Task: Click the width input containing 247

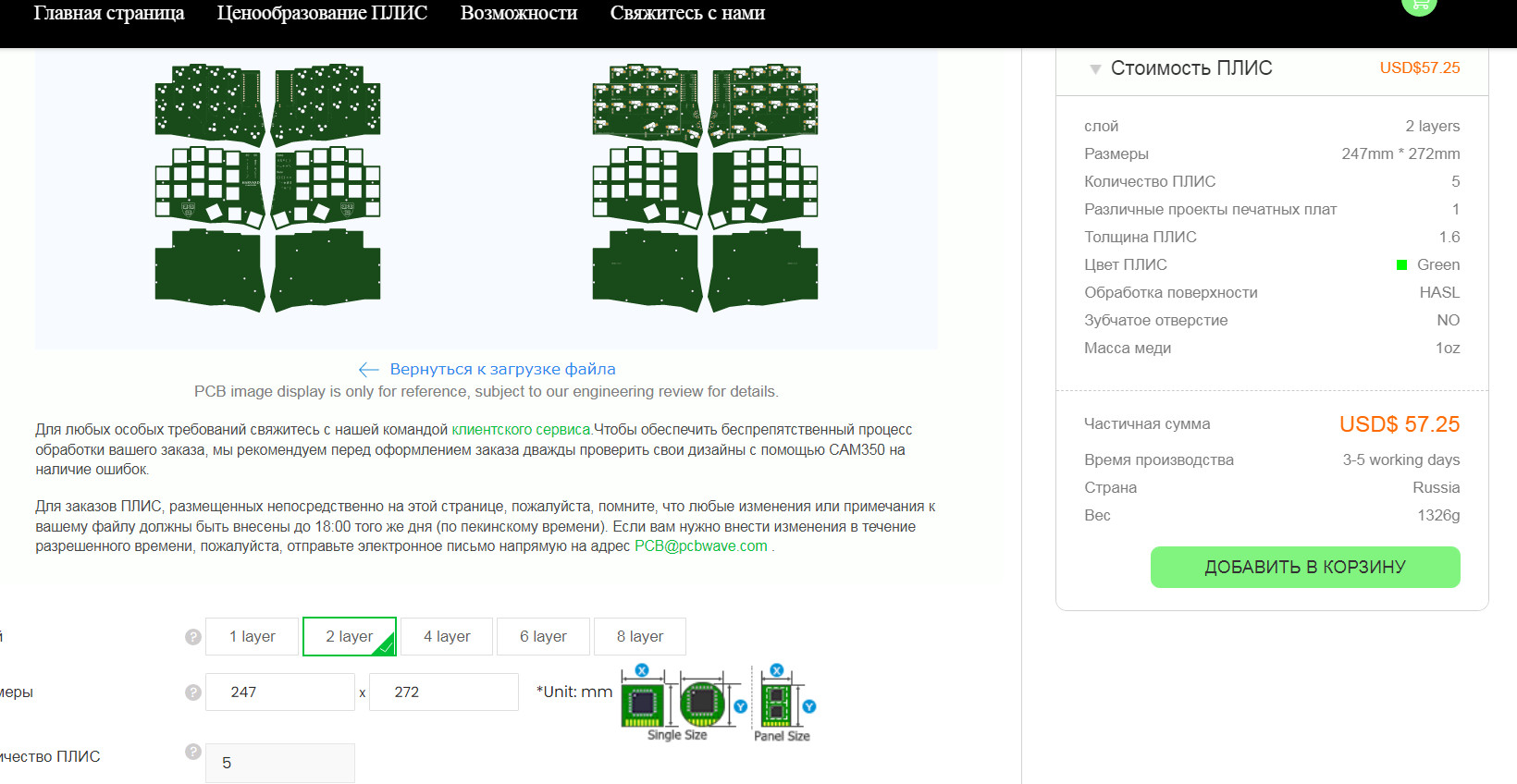Action: coord(279,692)
